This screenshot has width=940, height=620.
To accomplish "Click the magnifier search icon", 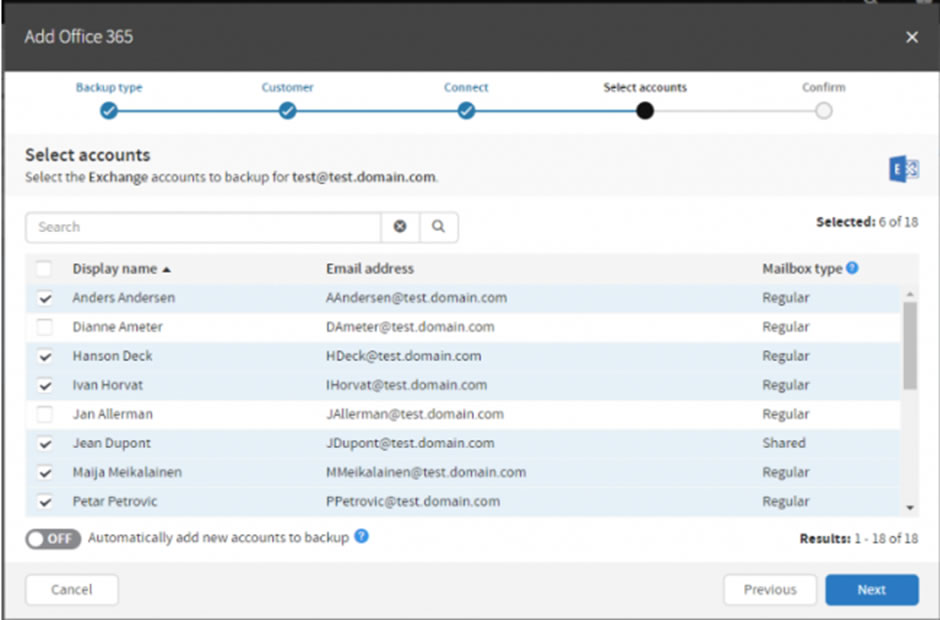I will pos(439,227).
